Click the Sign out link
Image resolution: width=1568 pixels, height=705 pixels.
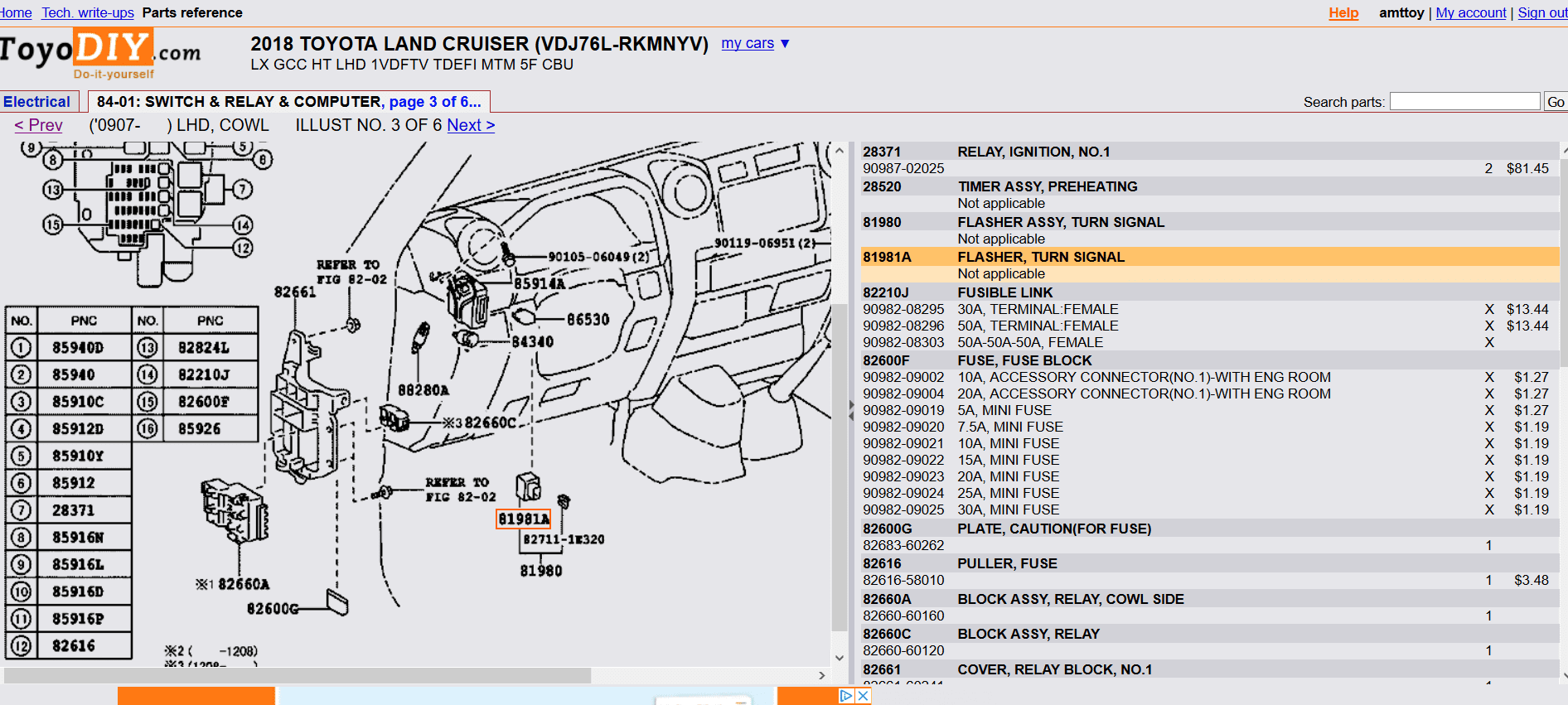point(1542,12)
